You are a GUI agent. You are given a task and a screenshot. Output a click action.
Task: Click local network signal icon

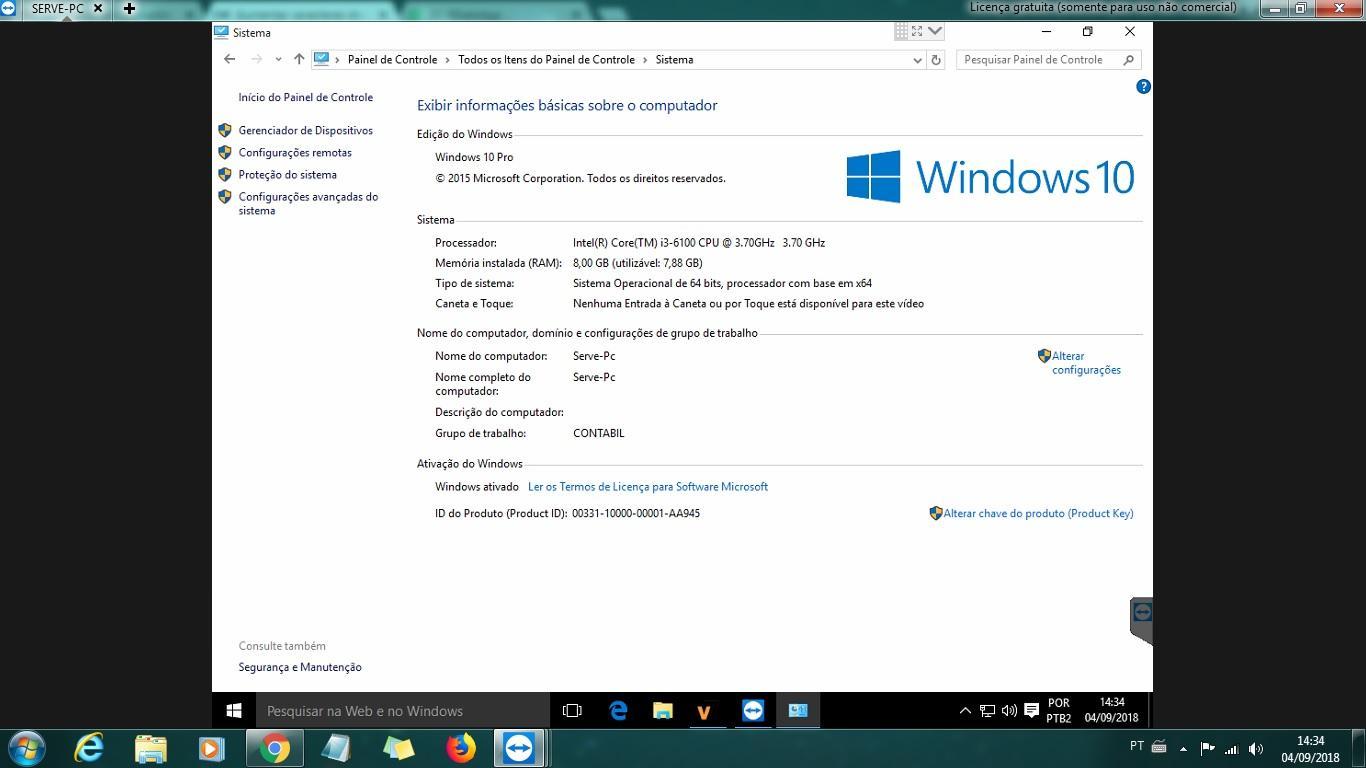(x=1231, y=748)
